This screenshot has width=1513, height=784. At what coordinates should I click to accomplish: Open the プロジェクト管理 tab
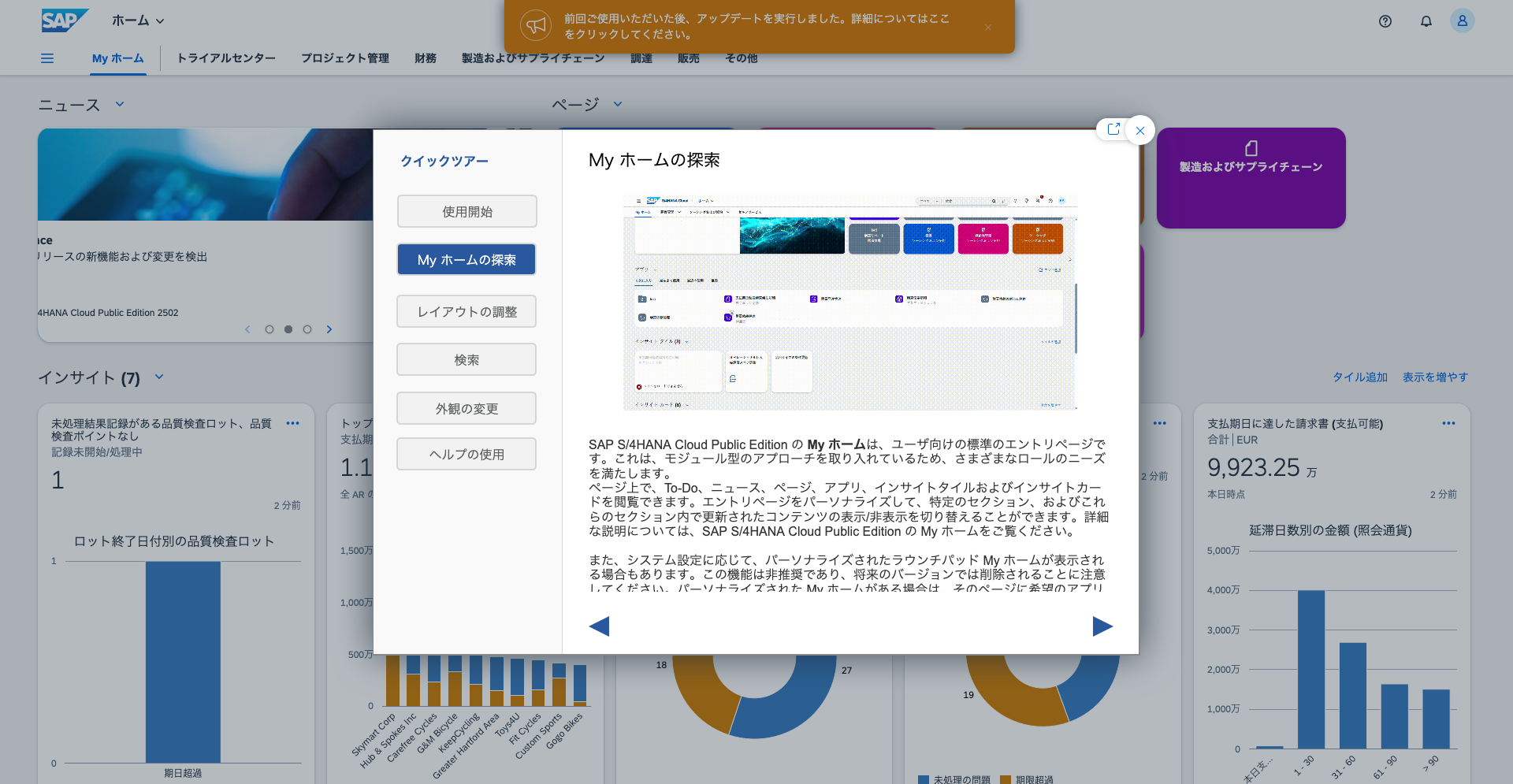click(345, 58)
